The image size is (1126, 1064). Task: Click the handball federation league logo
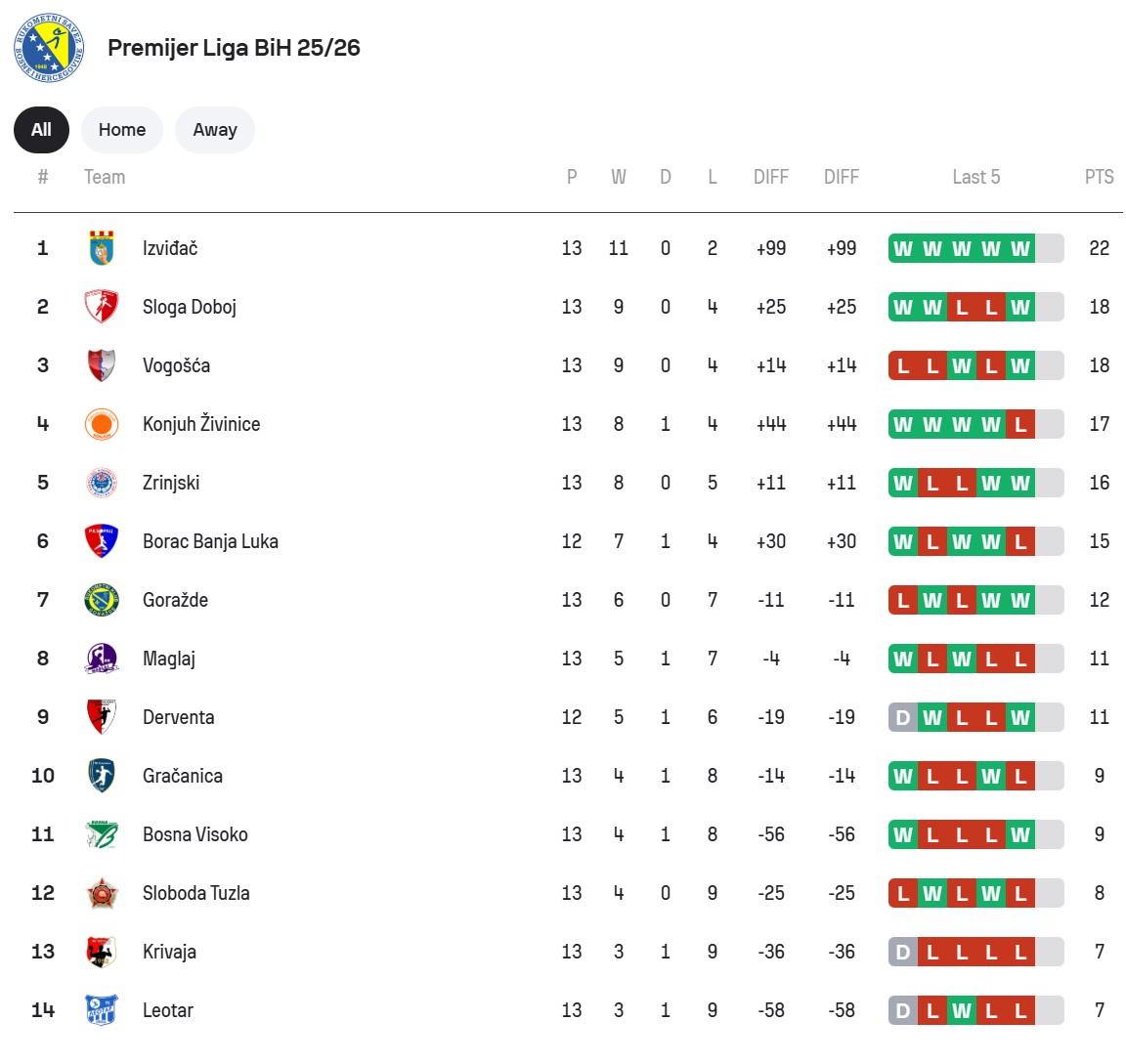(49, 48)
